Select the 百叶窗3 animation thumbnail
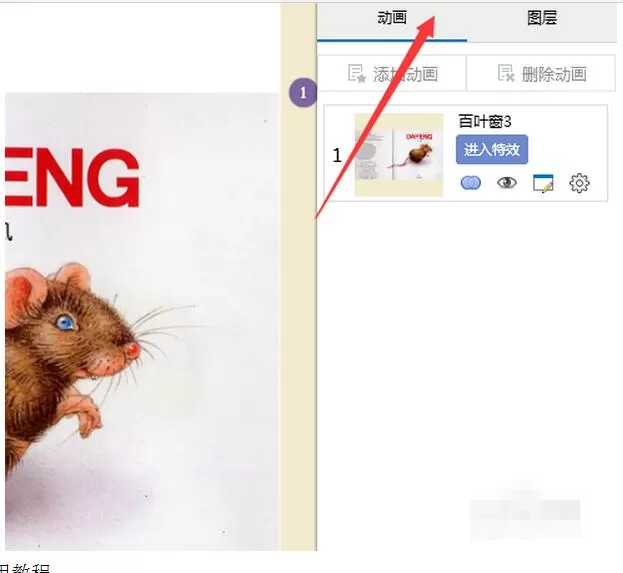 coord(399,155)
